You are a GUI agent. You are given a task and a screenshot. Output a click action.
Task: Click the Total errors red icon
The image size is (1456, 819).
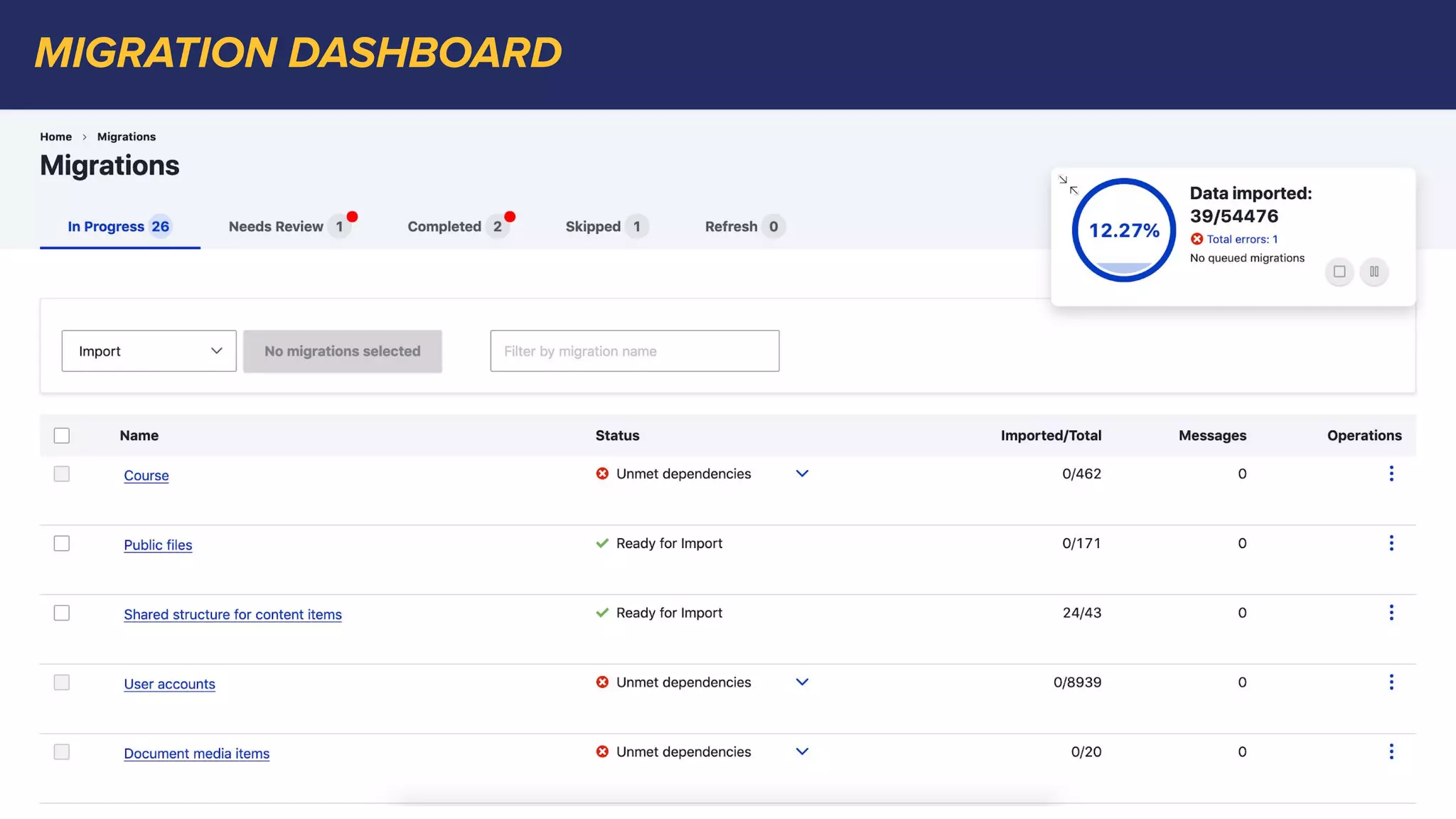click(x=1197, y=239)
